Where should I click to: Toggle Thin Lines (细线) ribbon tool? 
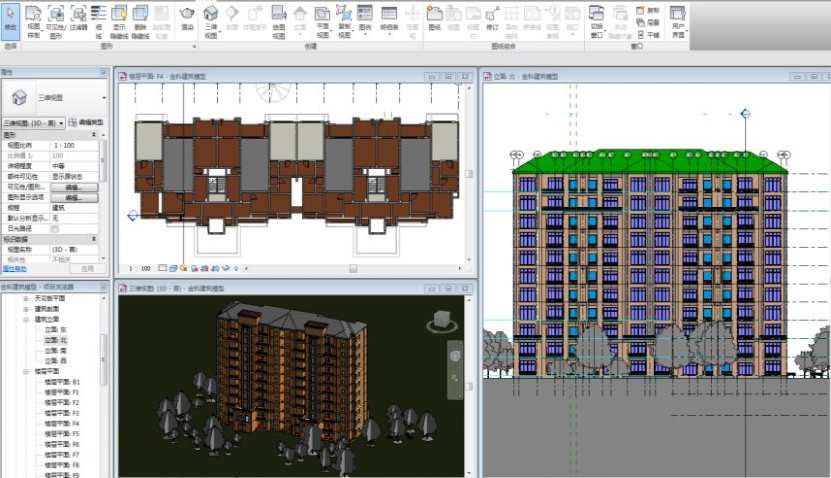click(x=99, y=22)
